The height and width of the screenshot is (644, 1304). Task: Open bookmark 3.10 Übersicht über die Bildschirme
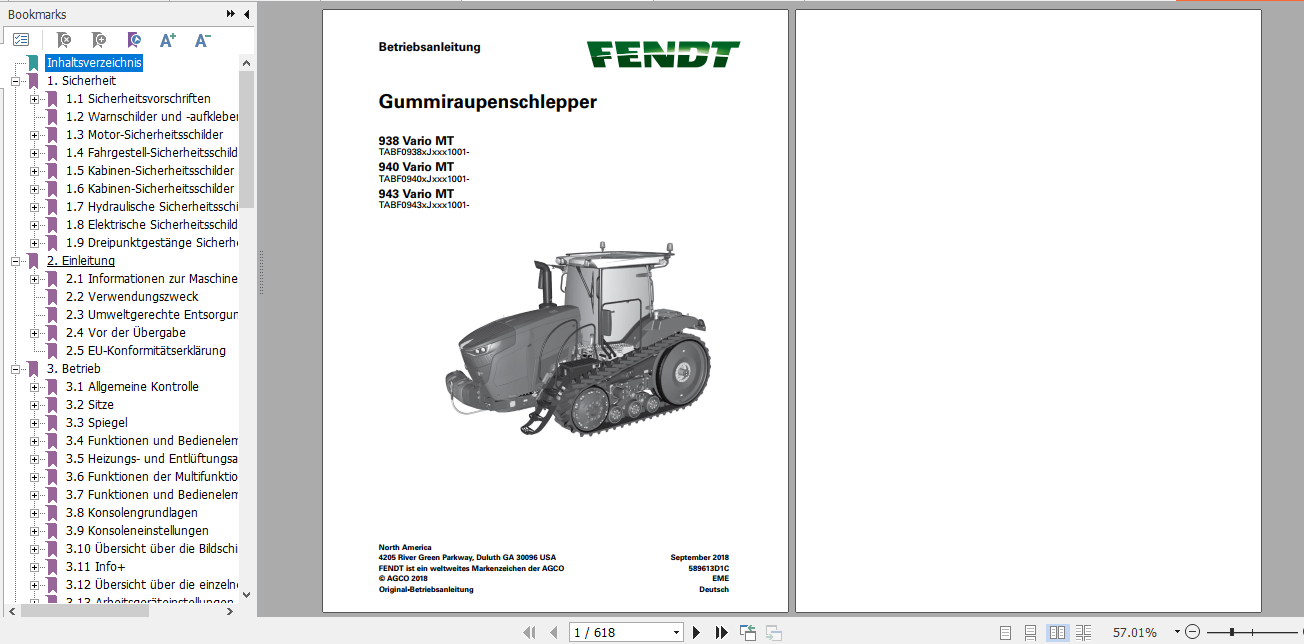[x=152, y=549]
